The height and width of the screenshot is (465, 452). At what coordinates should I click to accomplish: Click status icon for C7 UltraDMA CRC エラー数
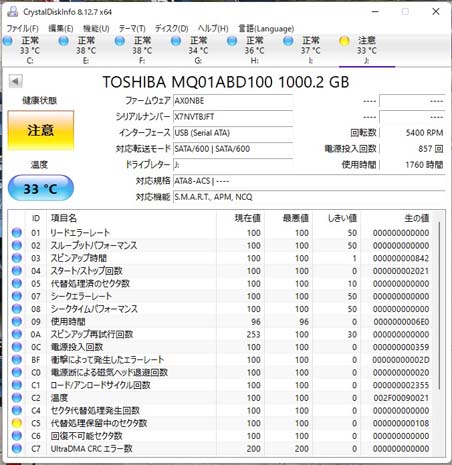(17, 448)
